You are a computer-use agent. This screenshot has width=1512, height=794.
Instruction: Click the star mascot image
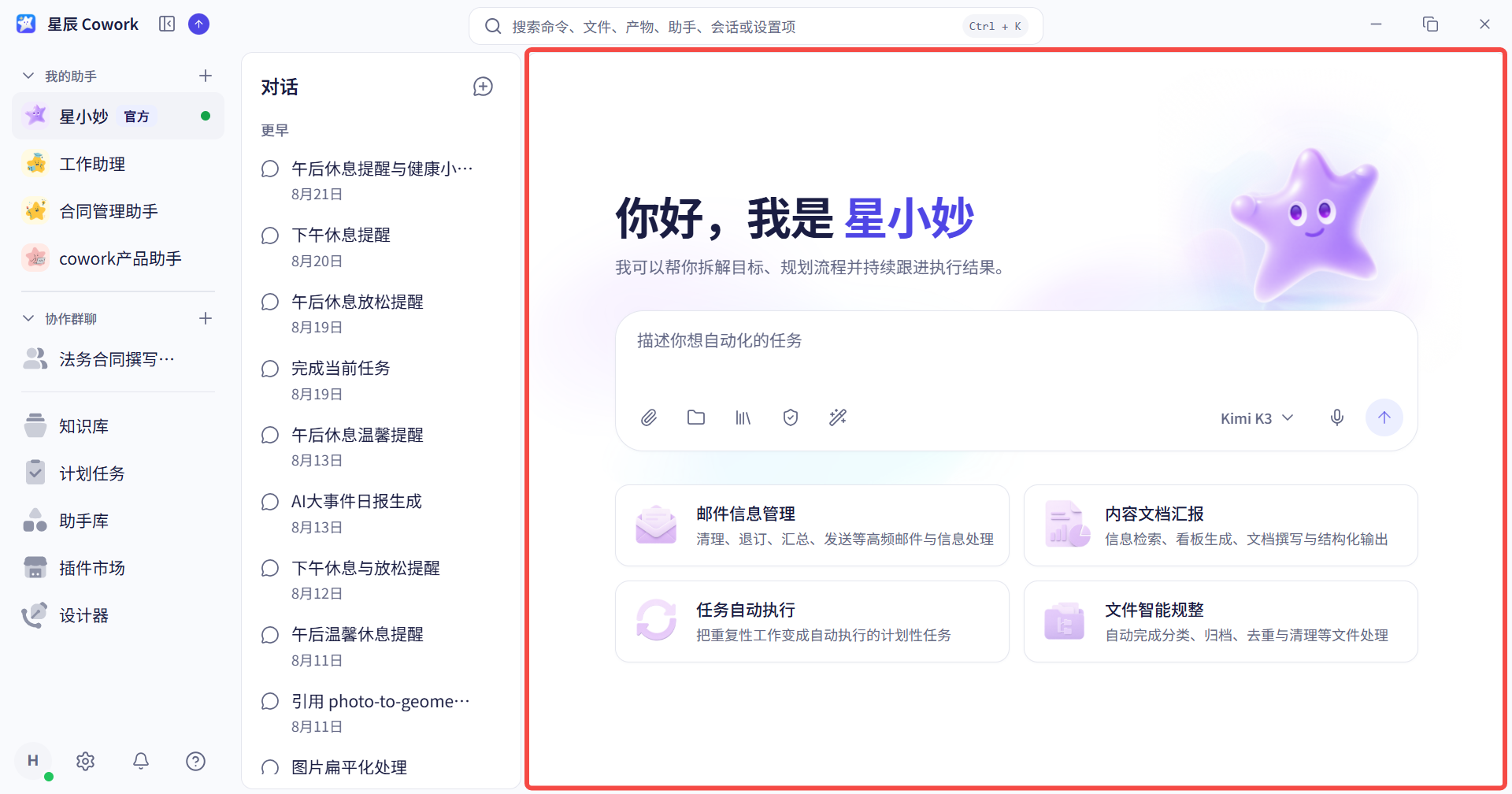point(1307,224)
